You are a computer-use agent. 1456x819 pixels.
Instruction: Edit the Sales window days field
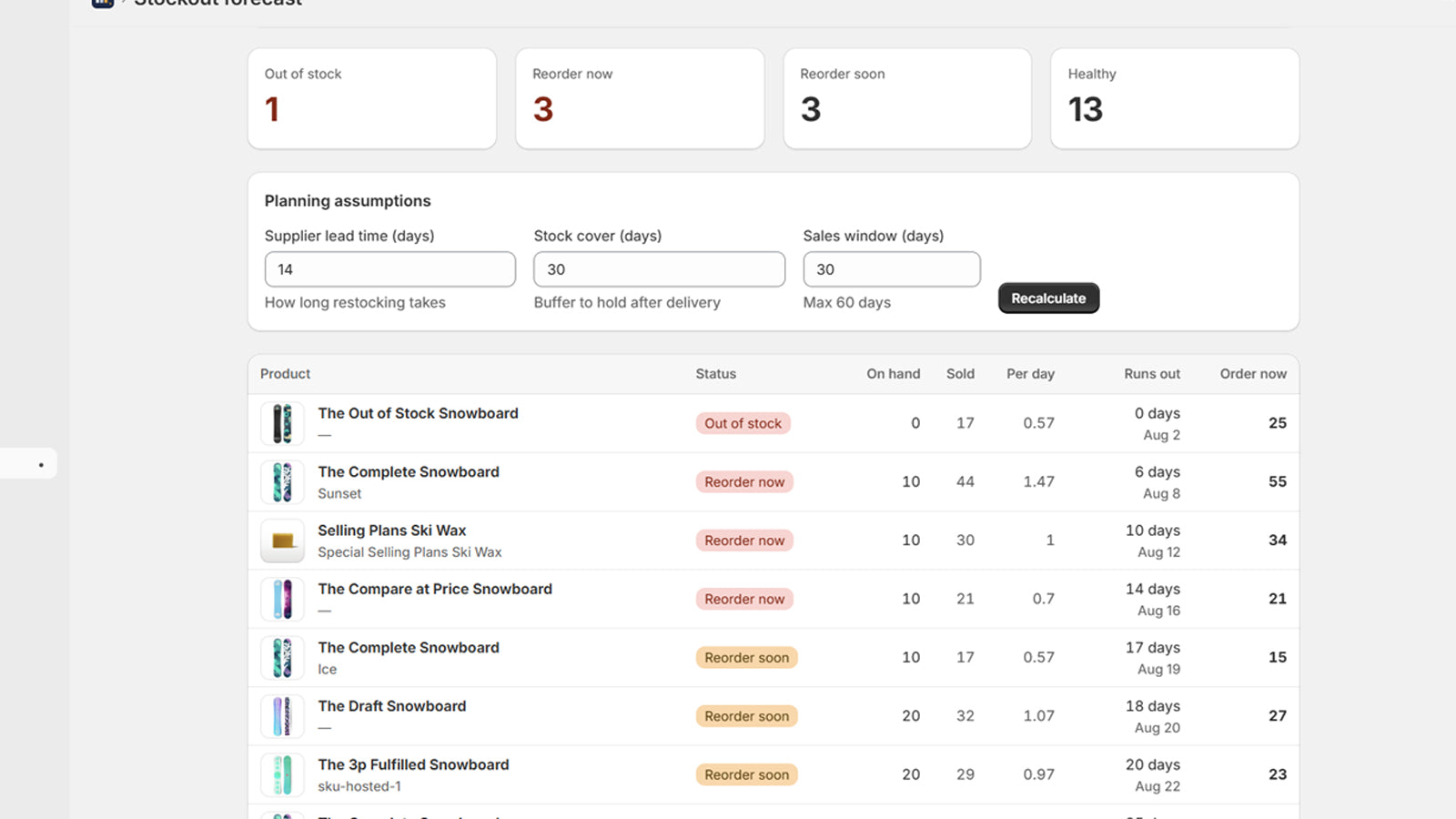click(892, 269)
